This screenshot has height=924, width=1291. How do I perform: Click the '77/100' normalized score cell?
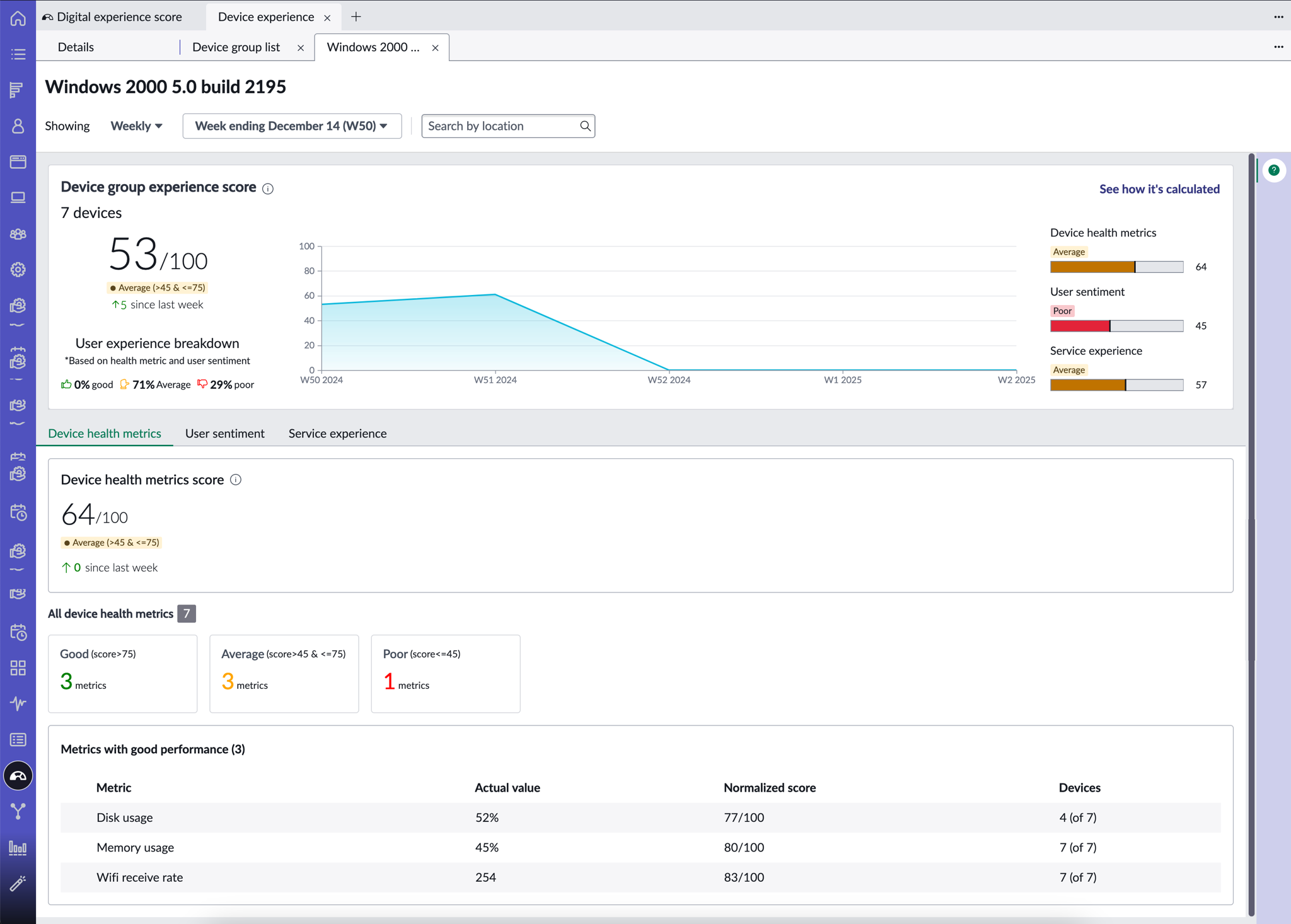point(744,817)
